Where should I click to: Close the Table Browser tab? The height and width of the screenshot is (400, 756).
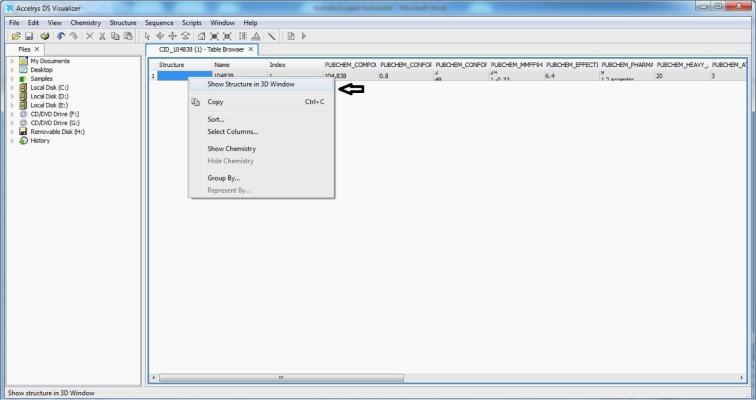251,48
